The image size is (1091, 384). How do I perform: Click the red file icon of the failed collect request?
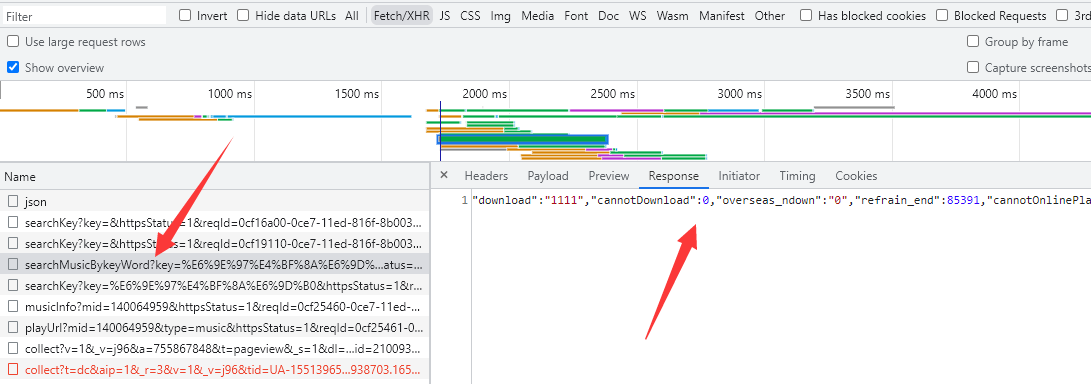[x=13, y=369]
